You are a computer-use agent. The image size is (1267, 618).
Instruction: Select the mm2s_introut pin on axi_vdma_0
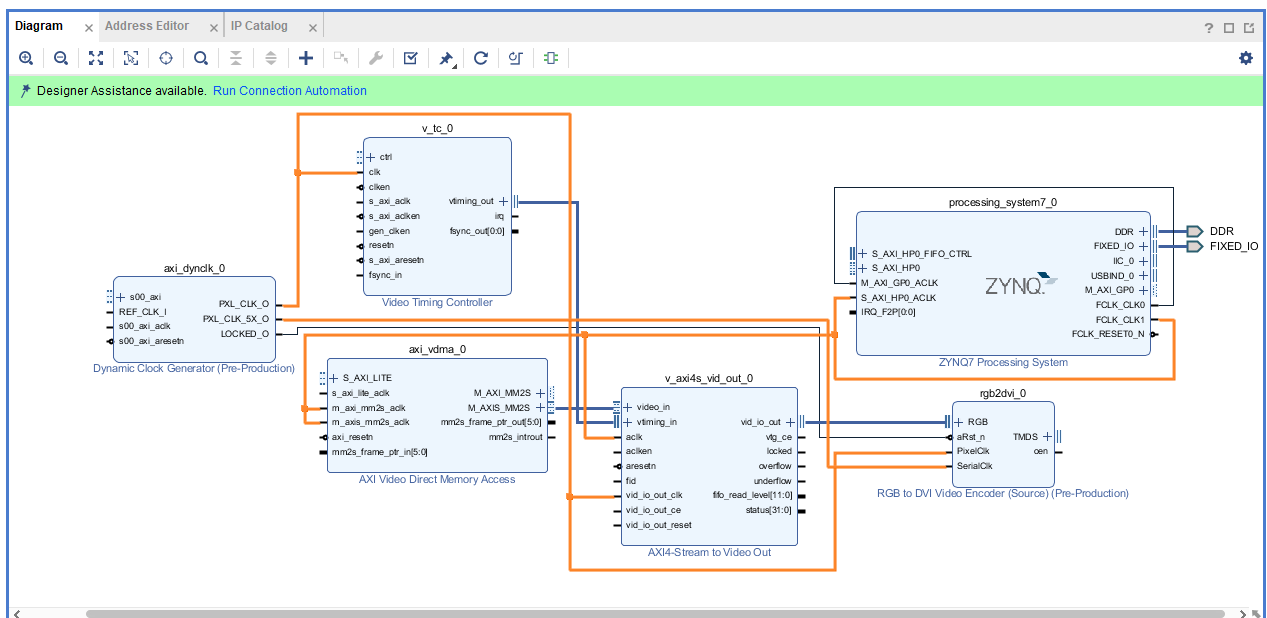click(515, 437)
